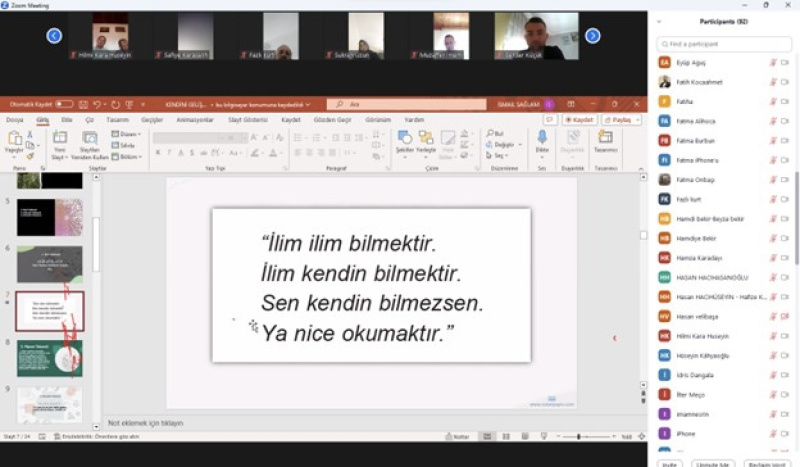Screen dimensions: 800x467
Task: Click the scissors cut icon
Action: (x=30, y=134)
